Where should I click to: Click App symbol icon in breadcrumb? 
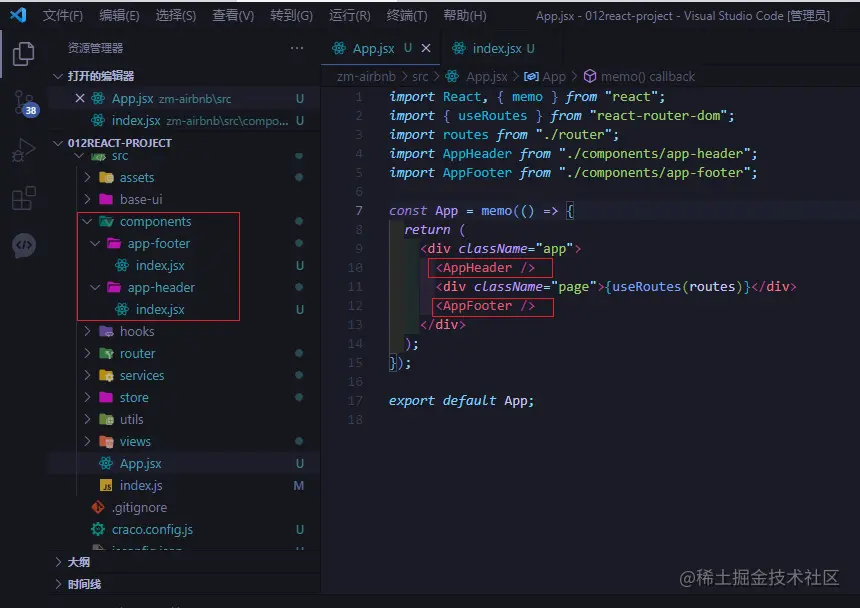pyautogui.click(x=531, y=76)
